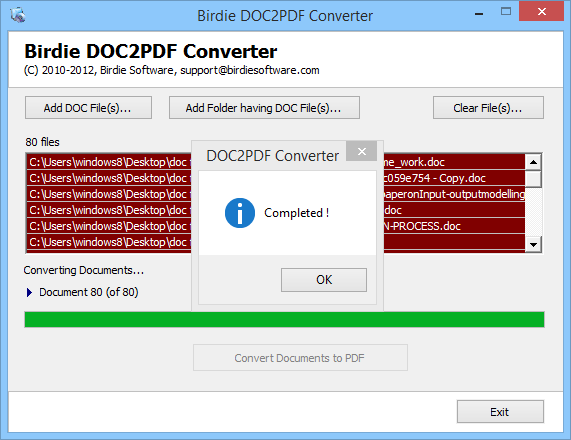Click file list scroll up arrow
571x440 pixels.
coord(533,162)
